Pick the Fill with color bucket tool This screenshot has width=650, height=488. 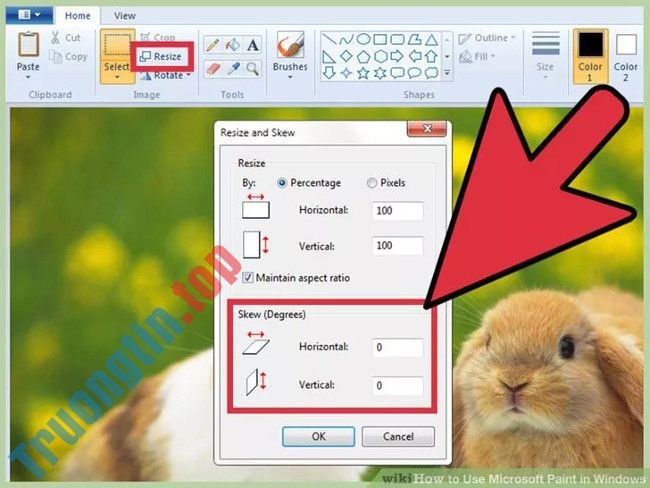233,44
